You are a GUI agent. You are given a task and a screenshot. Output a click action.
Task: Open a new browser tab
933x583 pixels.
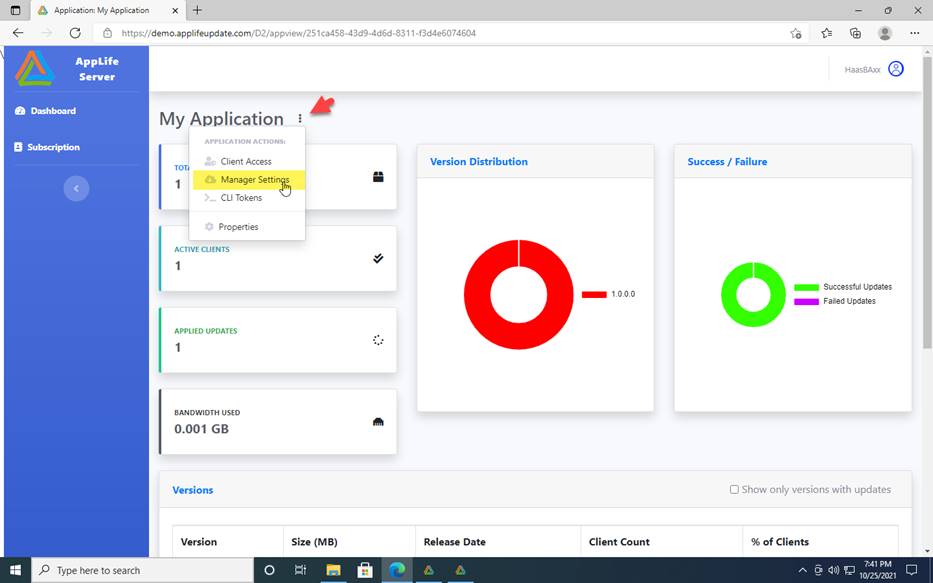click(197, 10)
